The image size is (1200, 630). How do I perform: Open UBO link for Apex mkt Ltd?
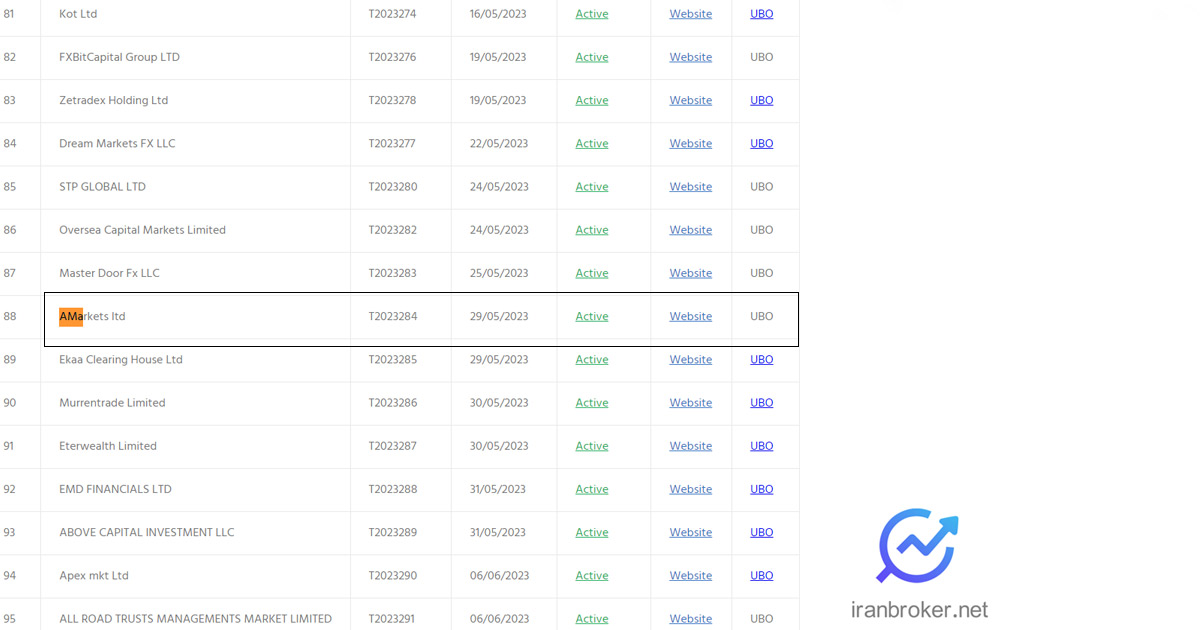pos(762,575)
